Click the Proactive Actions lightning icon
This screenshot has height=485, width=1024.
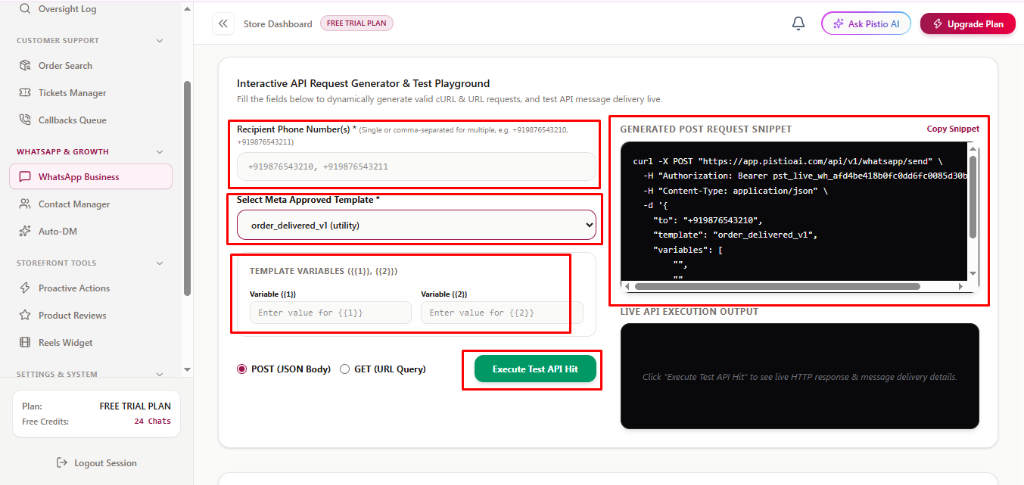click(25, 288)
